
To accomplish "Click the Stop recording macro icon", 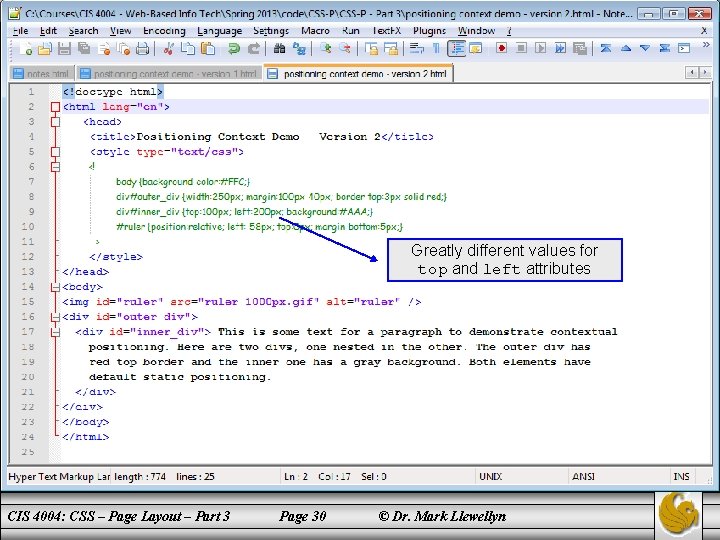I will [521, 48].
